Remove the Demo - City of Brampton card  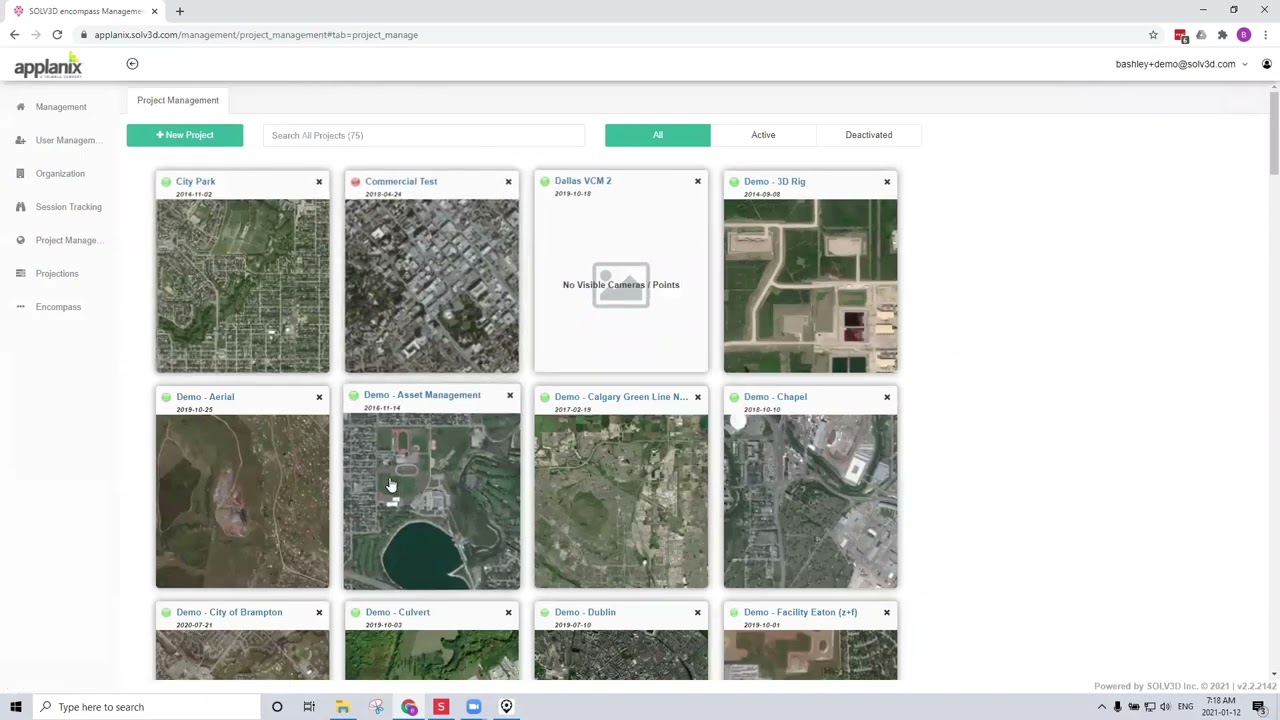click(x=319, y=612)
